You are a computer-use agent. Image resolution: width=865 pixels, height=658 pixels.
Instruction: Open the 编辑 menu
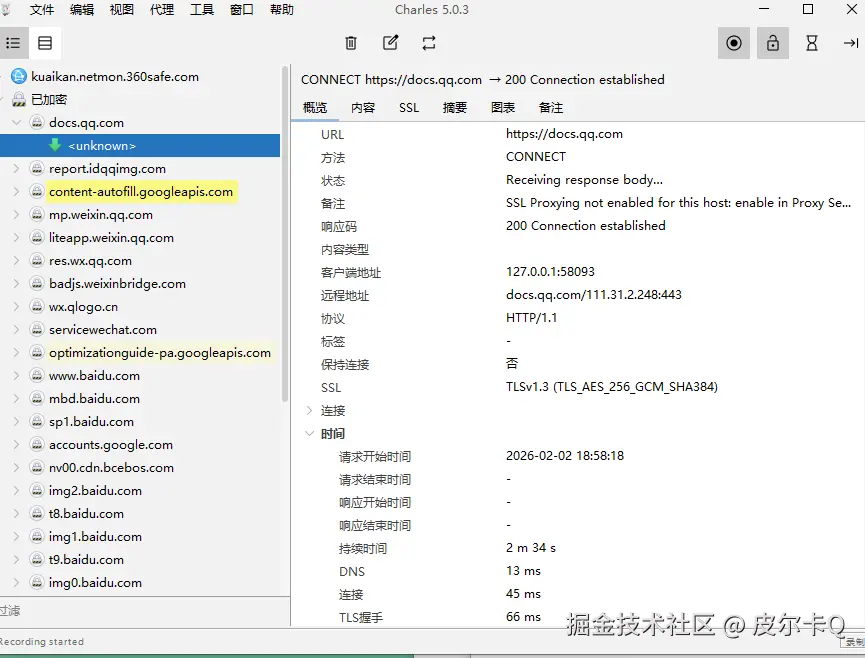point(82,9)
